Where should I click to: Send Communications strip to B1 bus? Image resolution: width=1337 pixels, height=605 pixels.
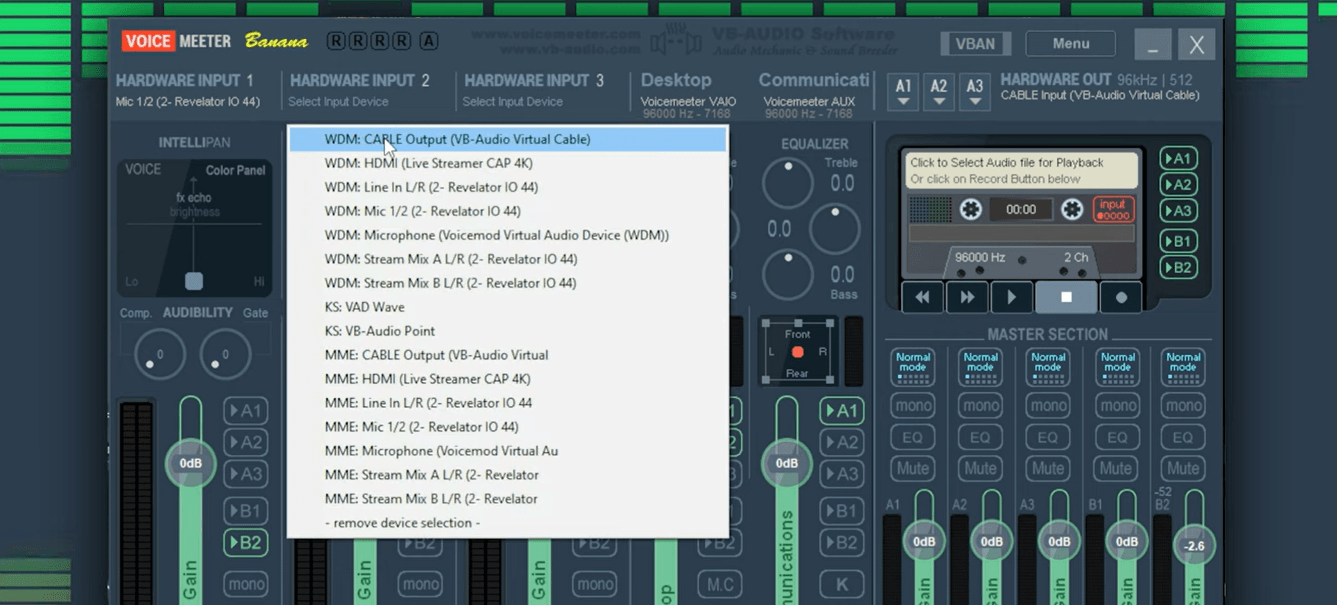pyautogui.click(x=842, y=511)
